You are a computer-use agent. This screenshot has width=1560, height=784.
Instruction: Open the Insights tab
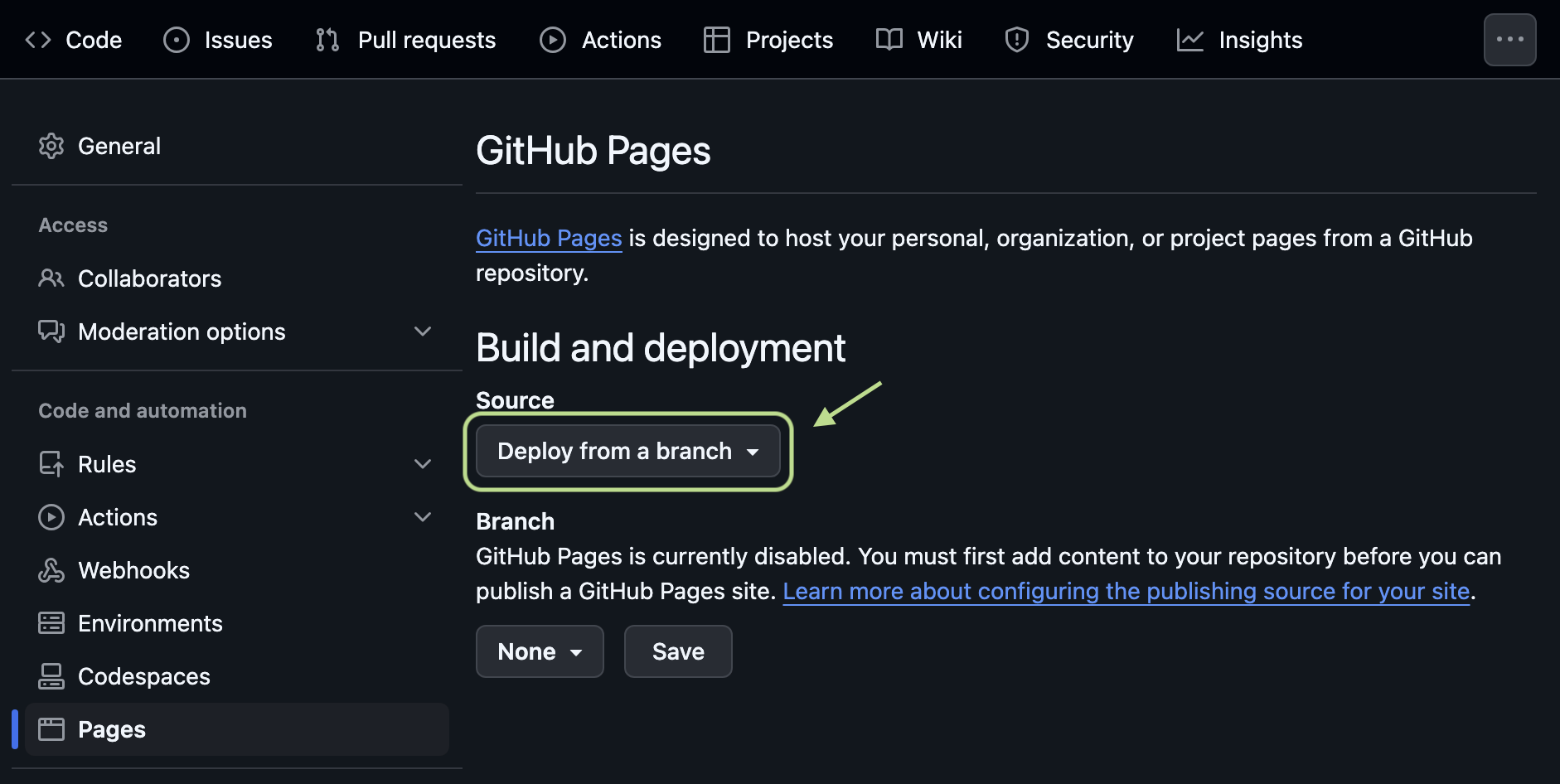click(x=1240, y=40)
